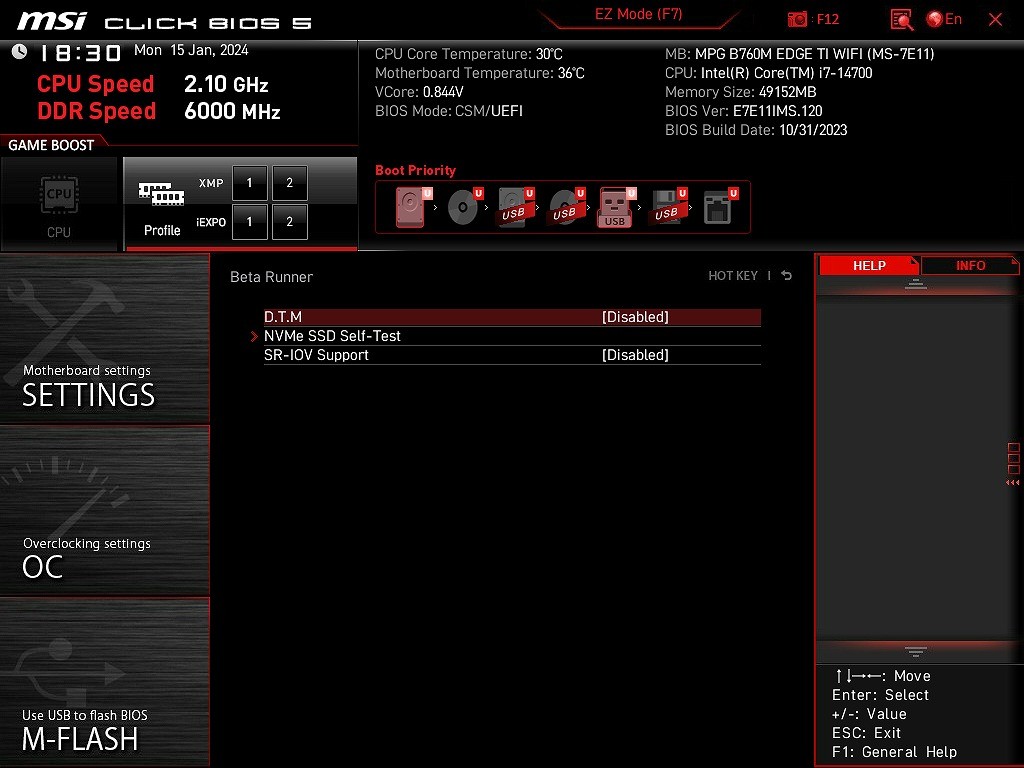1024x768 pixels.
Task: Select the network boot device icon
Action: pyautogui.click(x=719, y=207)
